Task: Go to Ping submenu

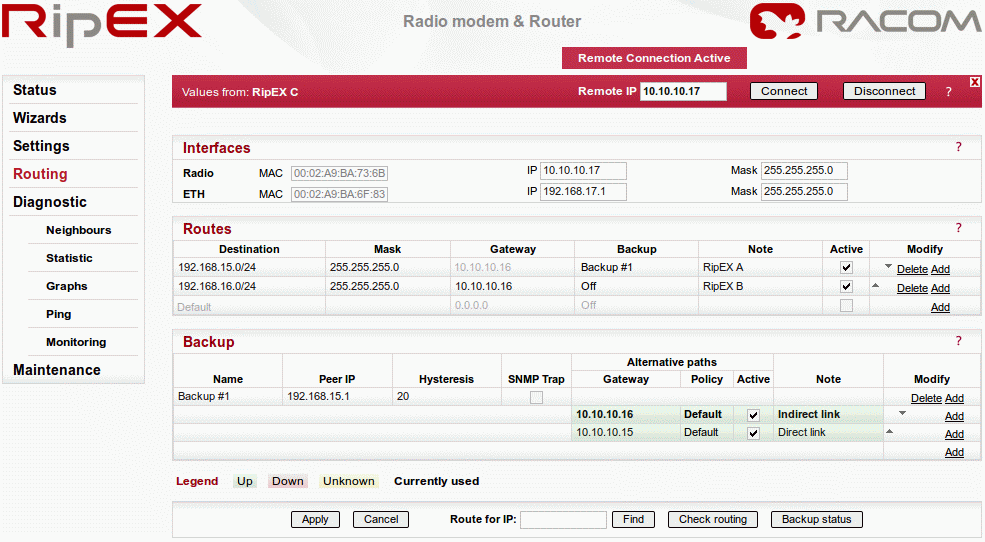Action: [58, 314]
